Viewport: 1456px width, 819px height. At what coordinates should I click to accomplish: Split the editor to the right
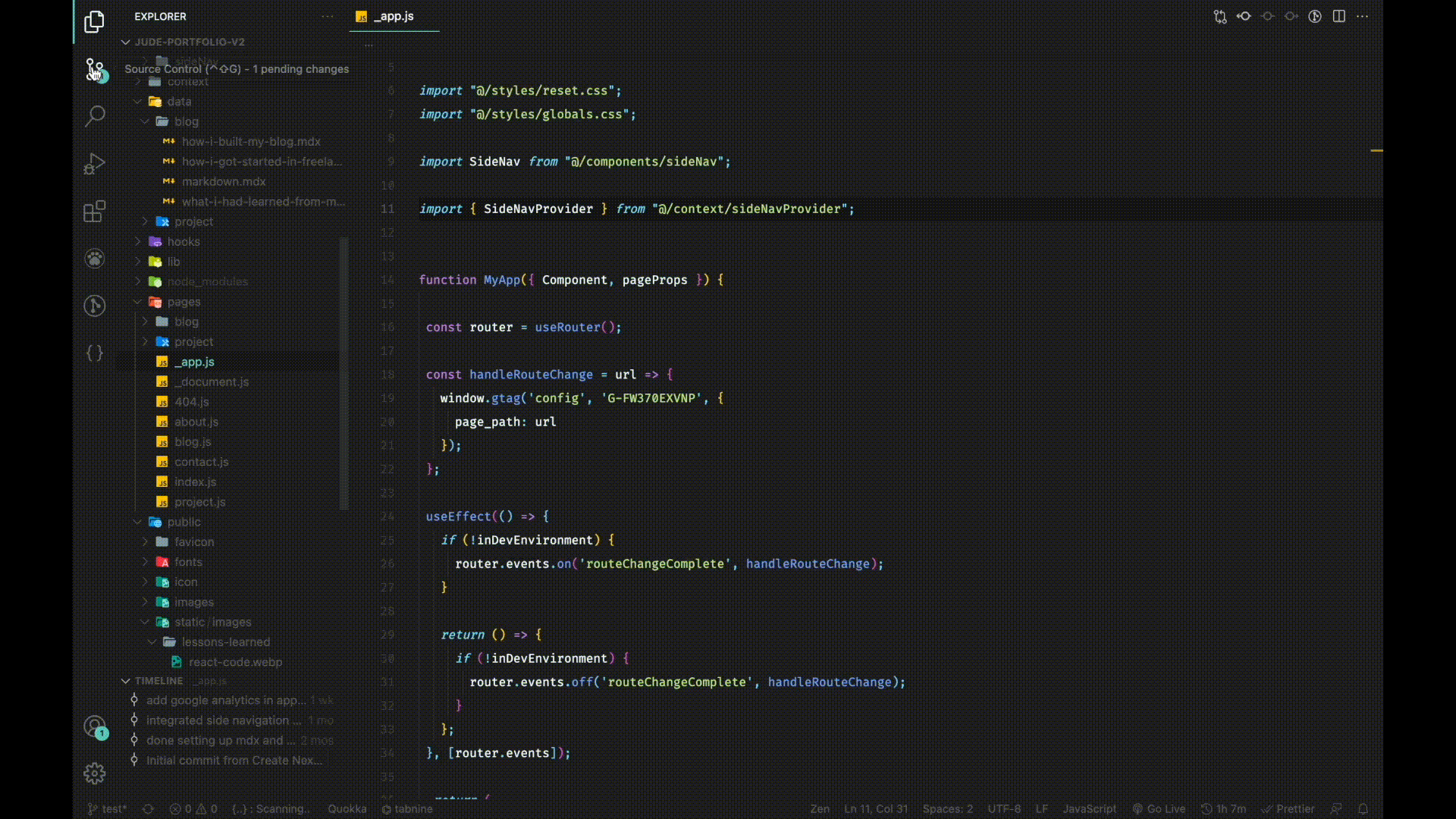[x=1338, y=17]
